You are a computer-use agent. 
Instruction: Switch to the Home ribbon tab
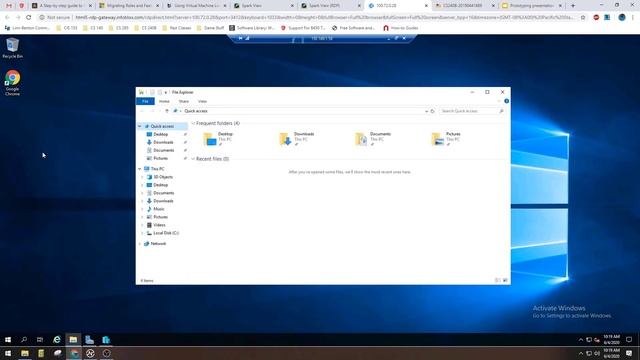click(x=164, y=101)
